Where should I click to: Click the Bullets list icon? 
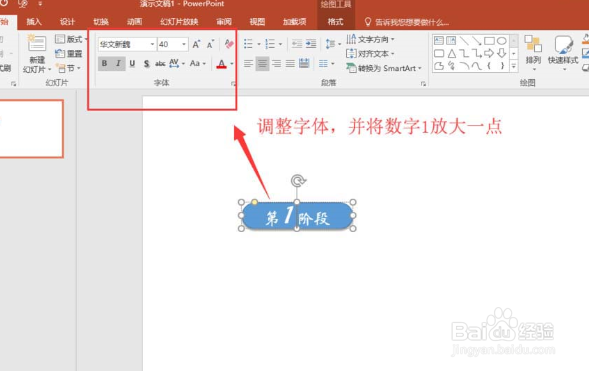point(248,44)
